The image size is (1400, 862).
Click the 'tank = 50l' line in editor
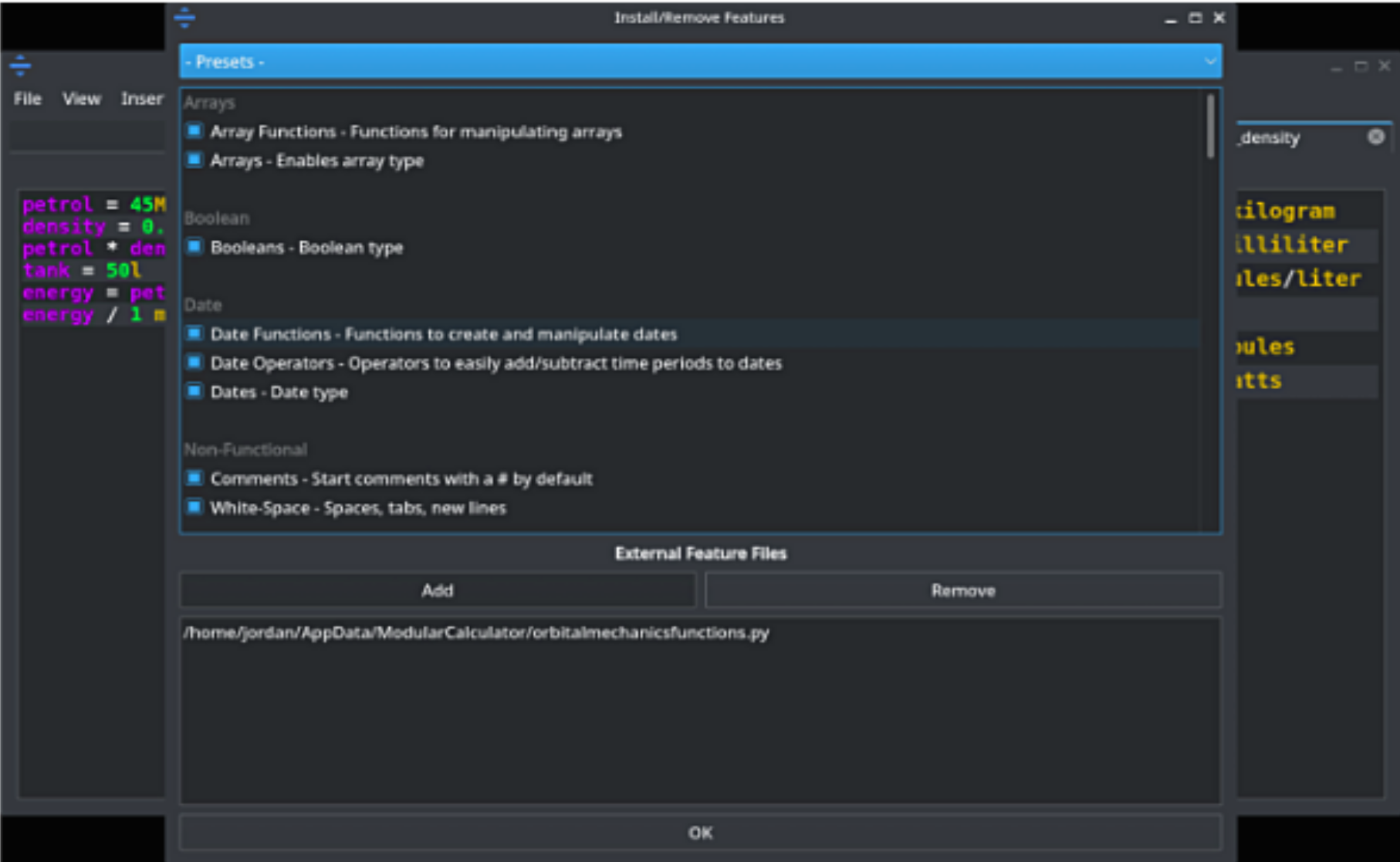[82, 271]
